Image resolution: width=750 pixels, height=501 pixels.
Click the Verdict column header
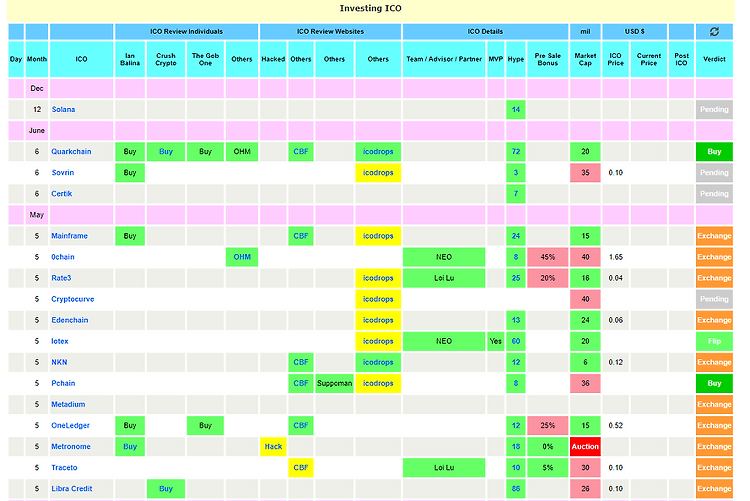coord(714,59)
